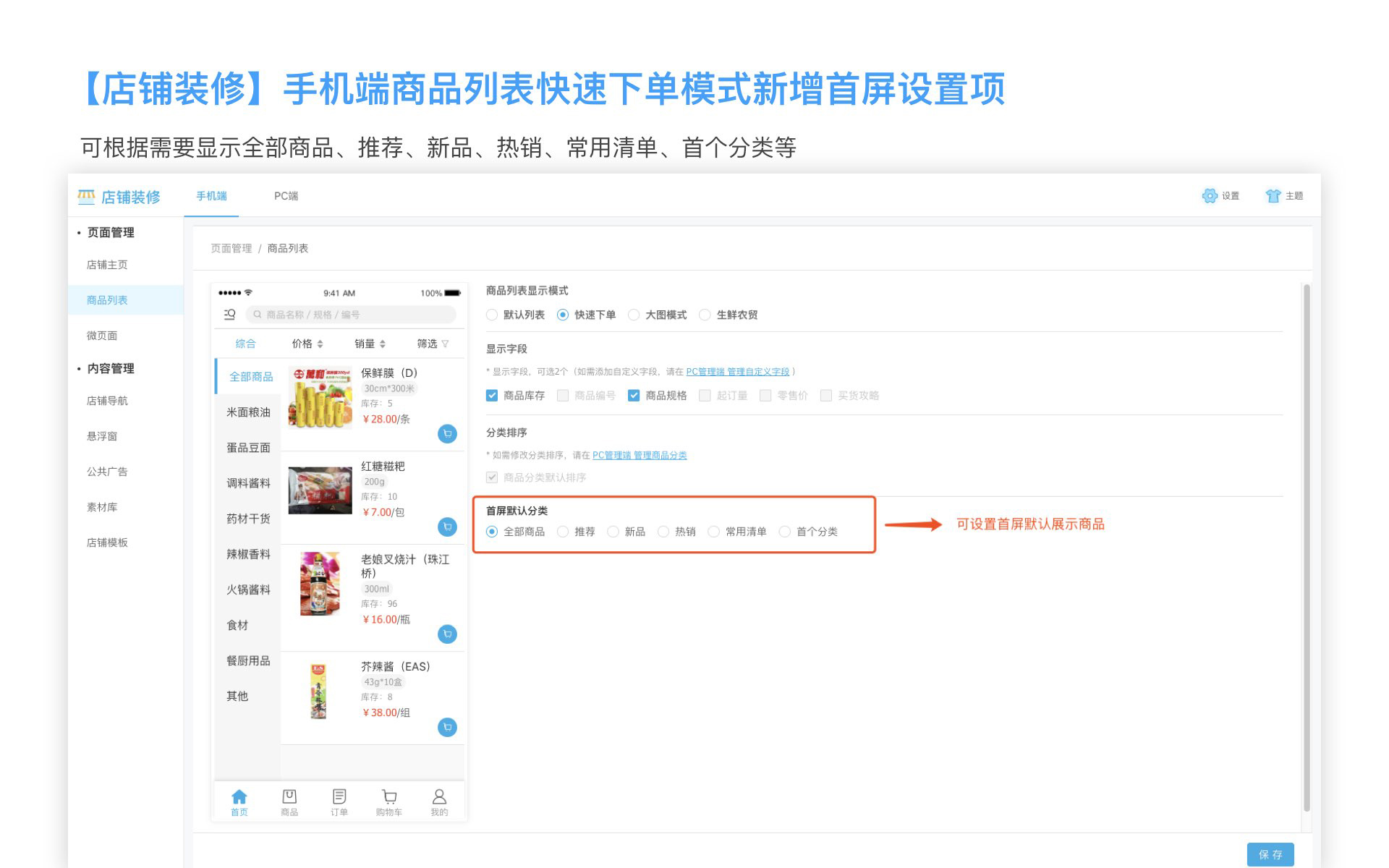Tap the 订单 icon in phone preview
Screen dimensions: 1389x868
point(339,797)
